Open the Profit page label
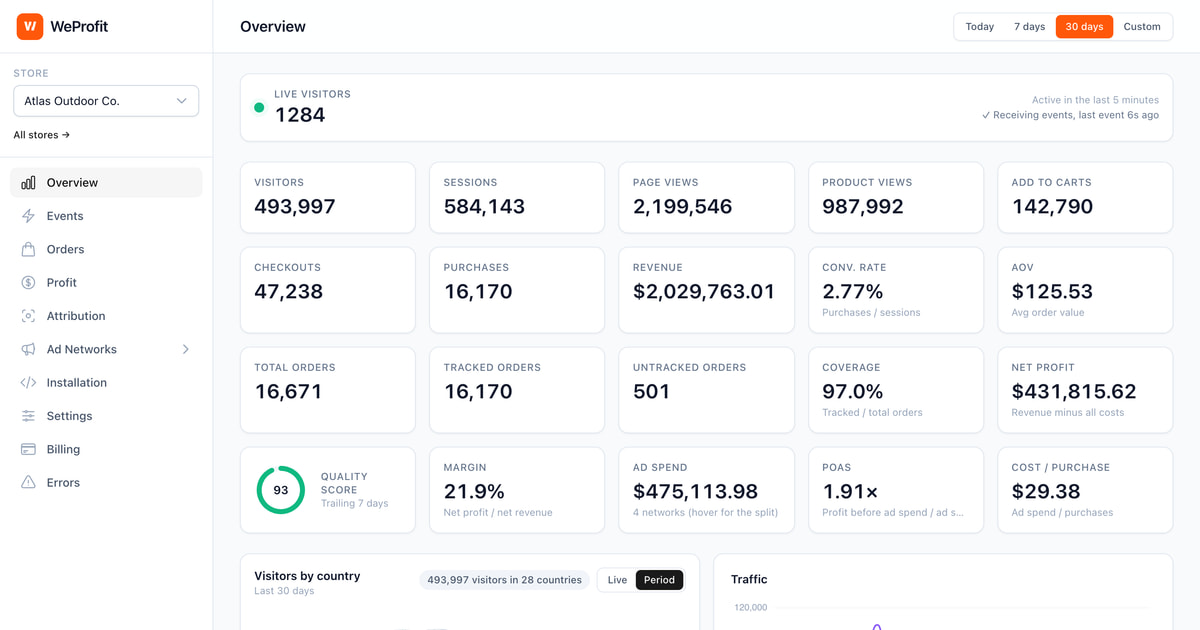1200x630 pixels. pos(62,283)
